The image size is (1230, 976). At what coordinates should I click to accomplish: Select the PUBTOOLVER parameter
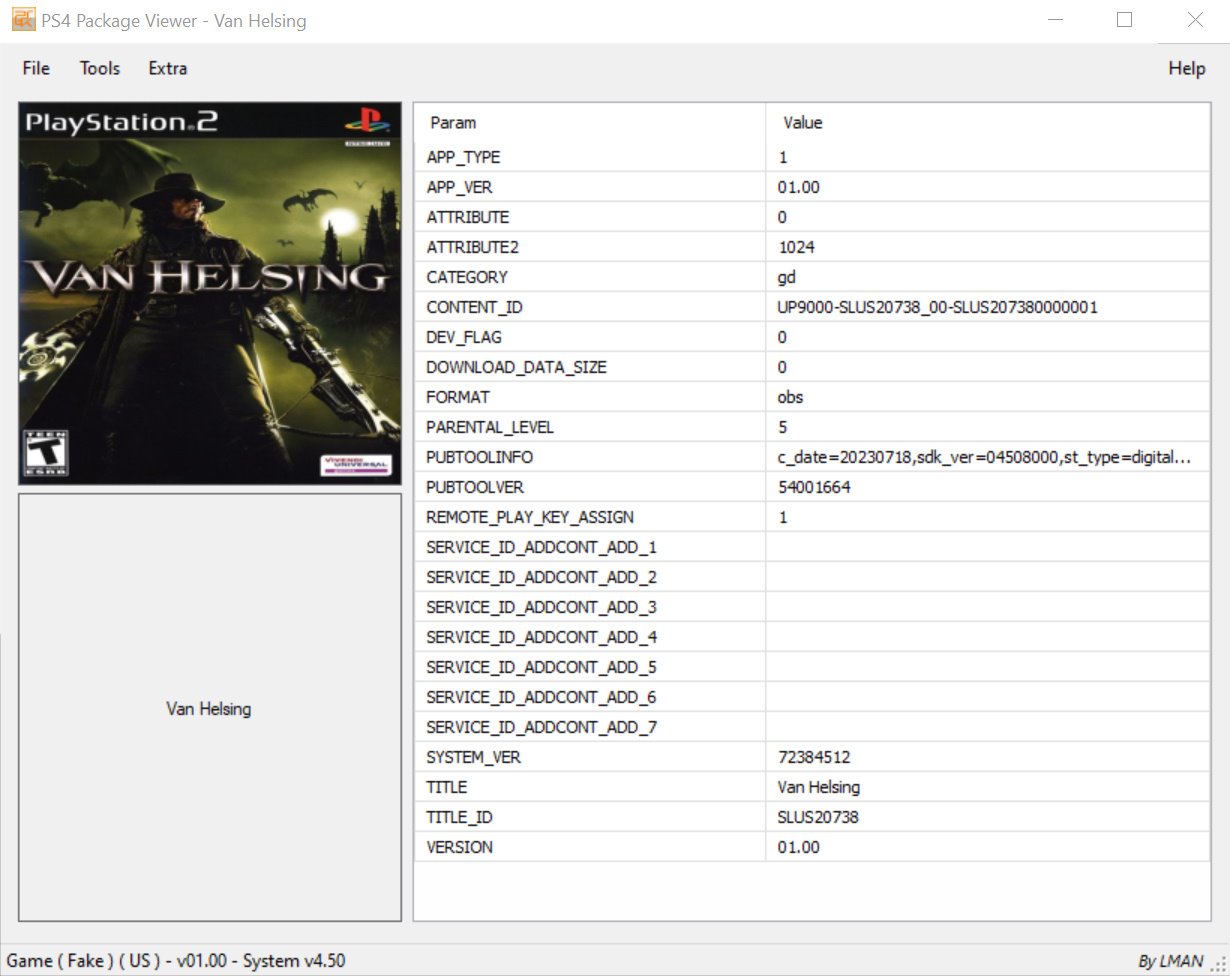tap(590, 487)
